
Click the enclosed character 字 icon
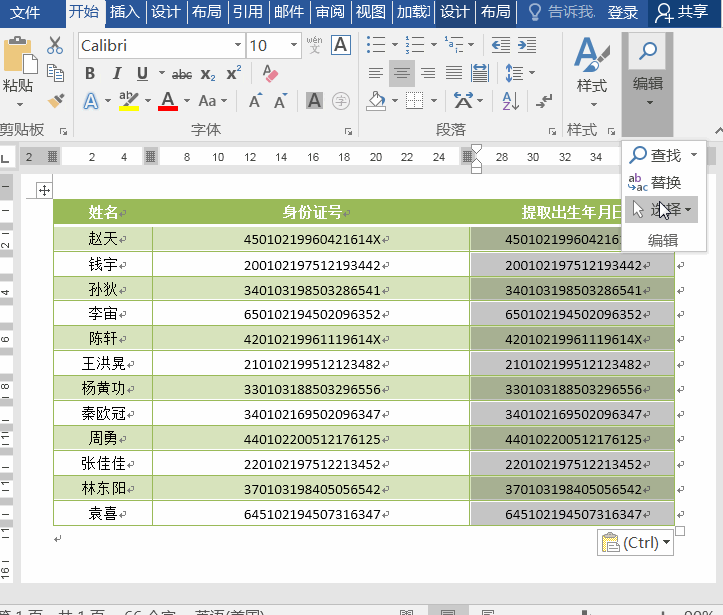coord(341,101)
